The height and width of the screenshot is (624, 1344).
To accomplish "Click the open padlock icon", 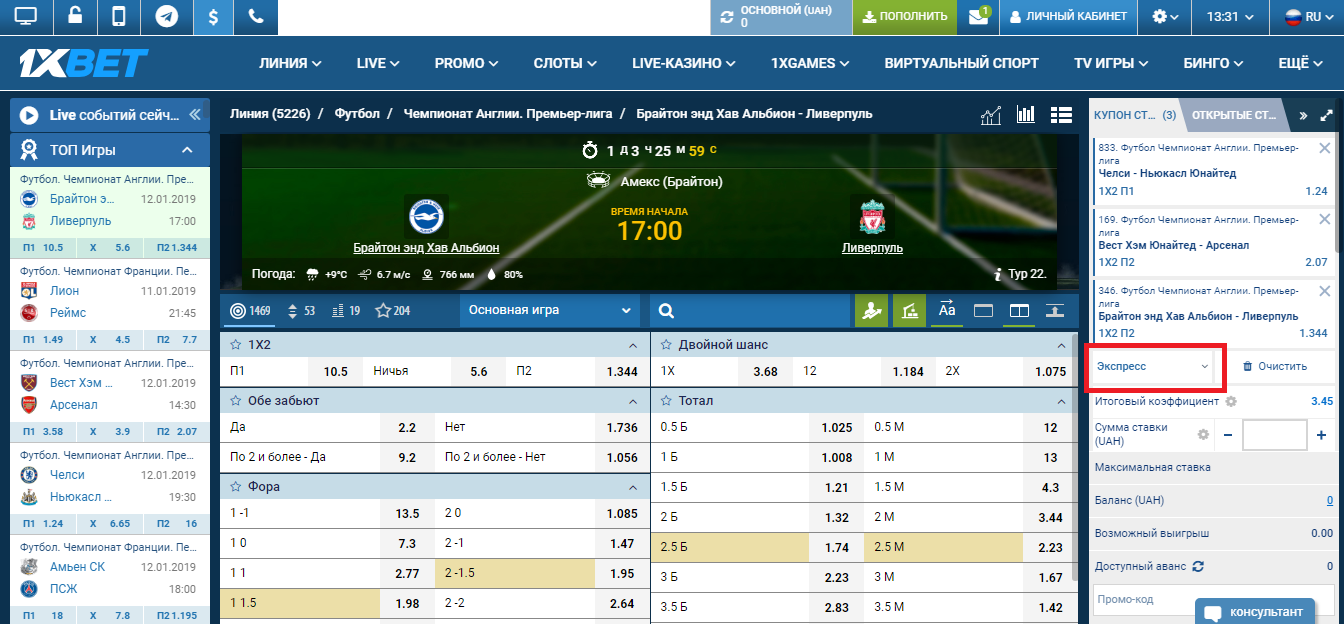I will click(x=75, y=16).
